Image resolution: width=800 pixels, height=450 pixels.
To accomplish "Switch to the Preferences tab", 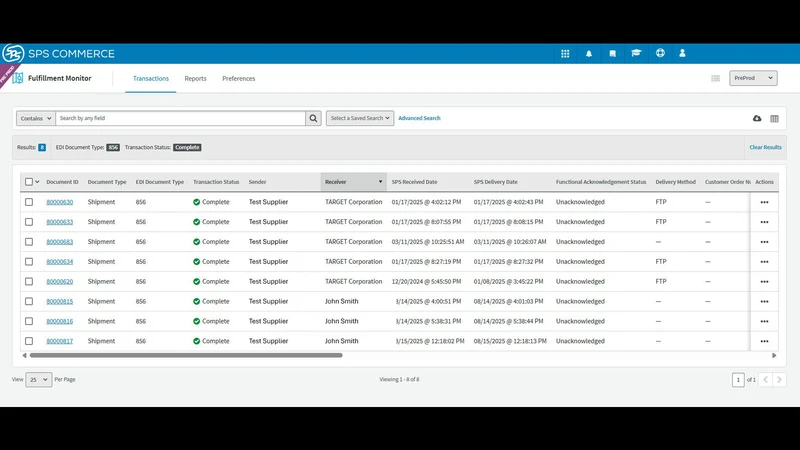I will click(238, 79).
